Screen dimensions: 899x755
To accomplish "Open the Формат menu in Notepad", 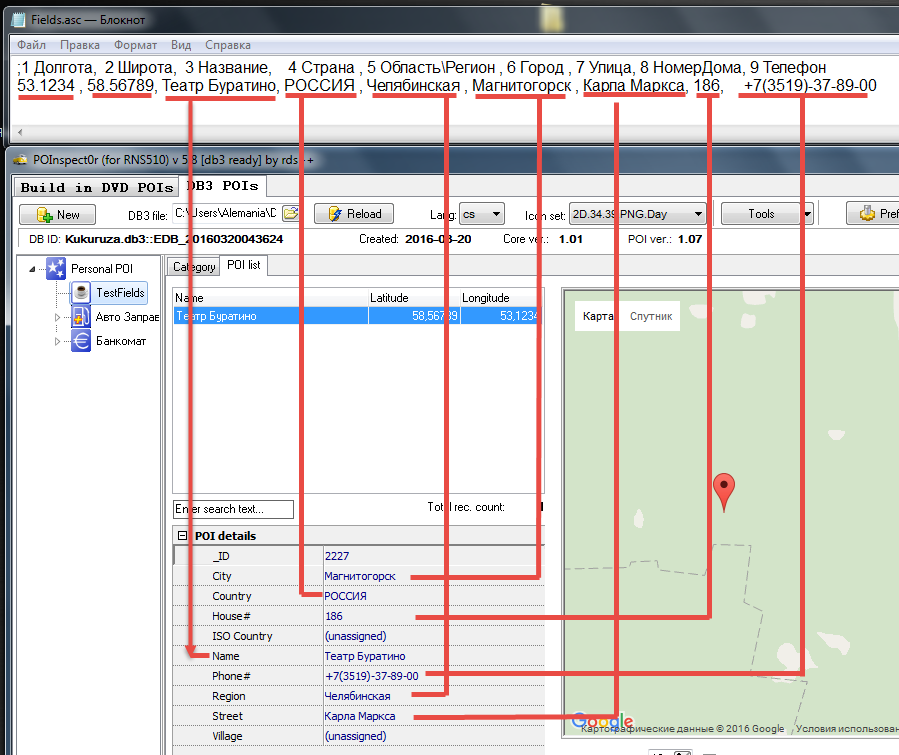I will click(x=135, y=45).
